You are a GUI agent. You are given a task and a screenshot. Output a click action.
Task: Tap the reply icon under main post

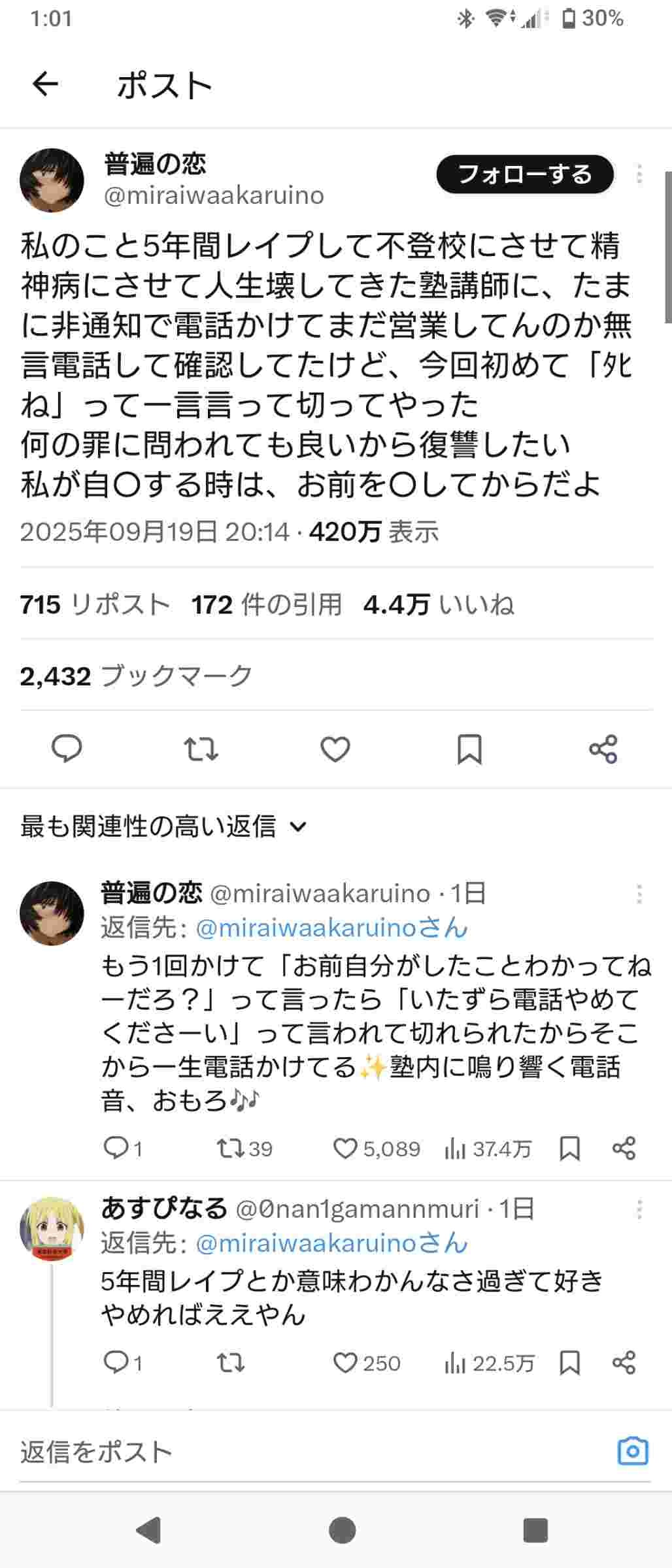(x=67, y=749)
